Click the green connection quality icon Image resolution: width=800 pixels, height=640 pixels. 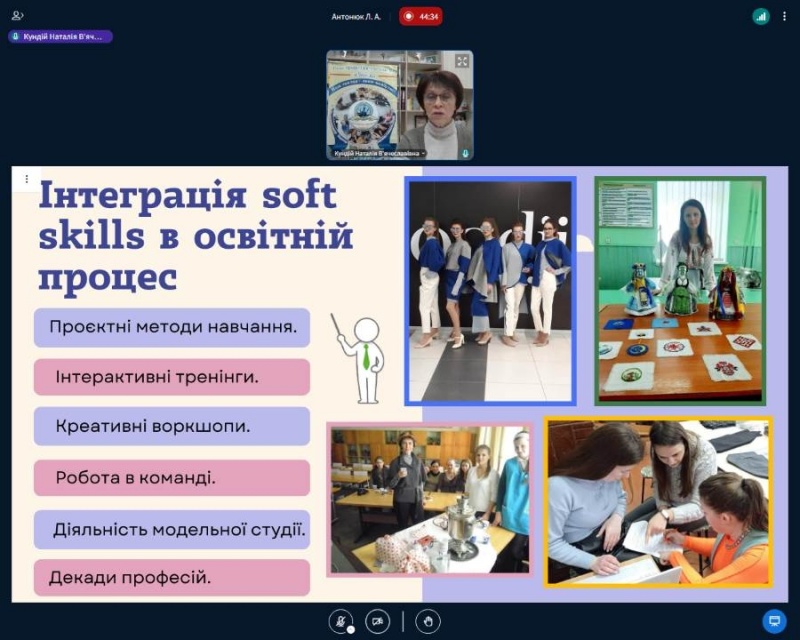(x=761, y=16)
